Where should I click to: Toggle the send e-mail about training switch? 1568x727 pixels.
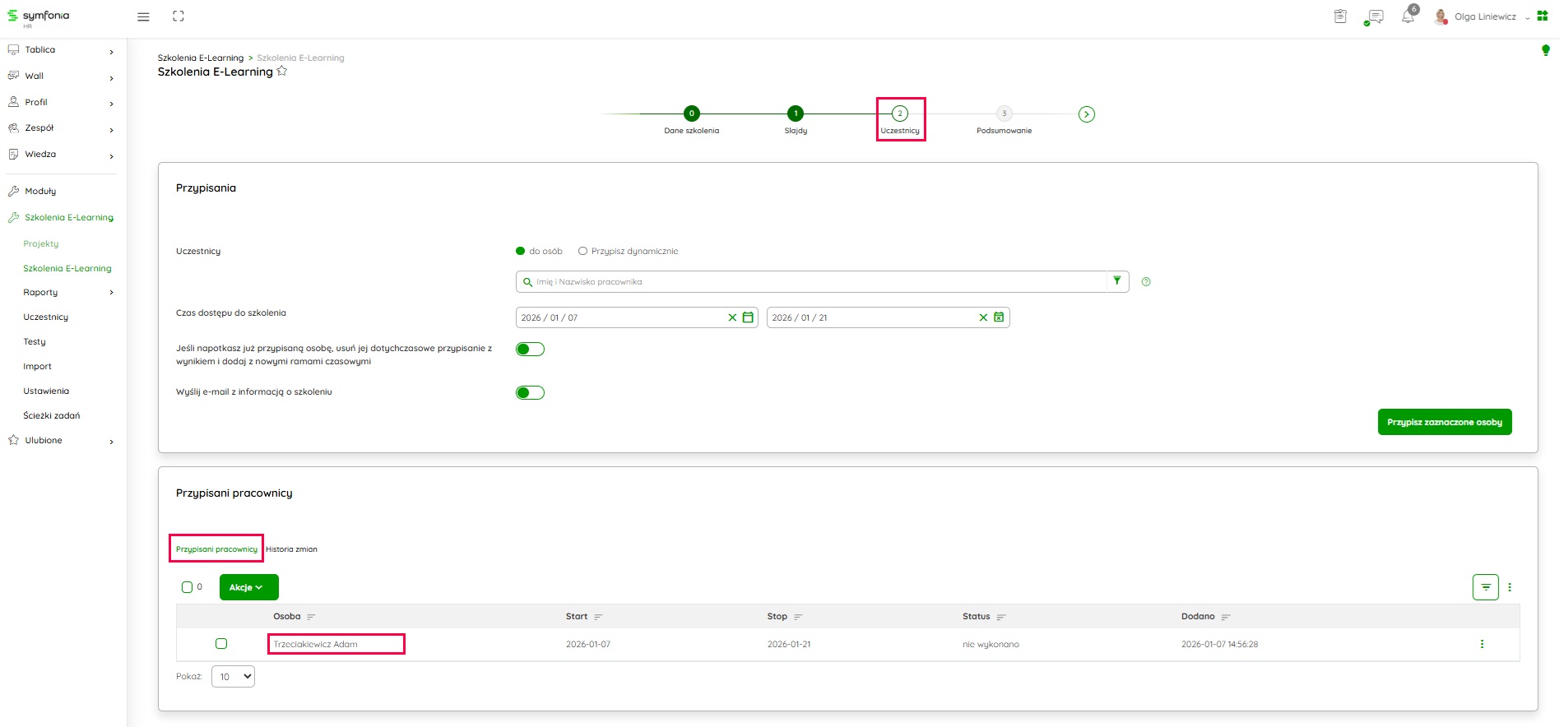530,392
